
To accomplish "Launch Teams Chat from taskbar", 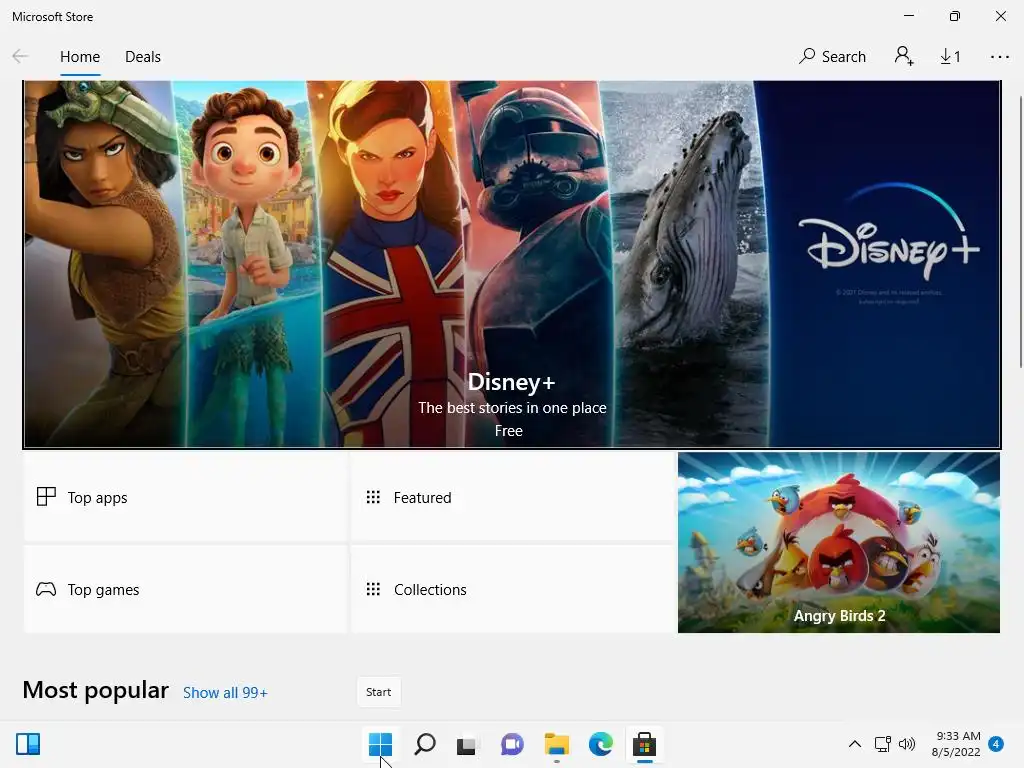I will [512, 744].
